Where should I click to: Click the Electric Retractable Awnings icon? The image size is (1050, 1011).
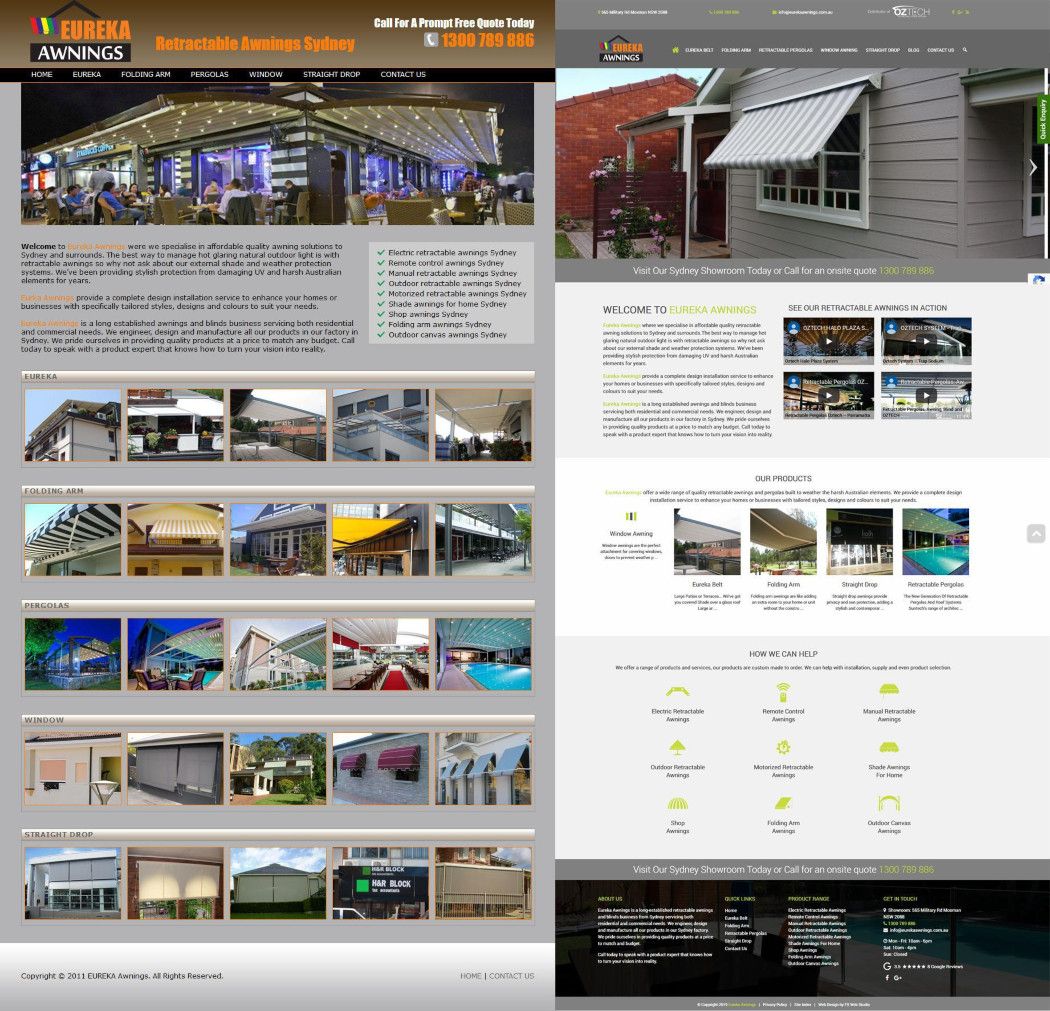click(677, 692)
